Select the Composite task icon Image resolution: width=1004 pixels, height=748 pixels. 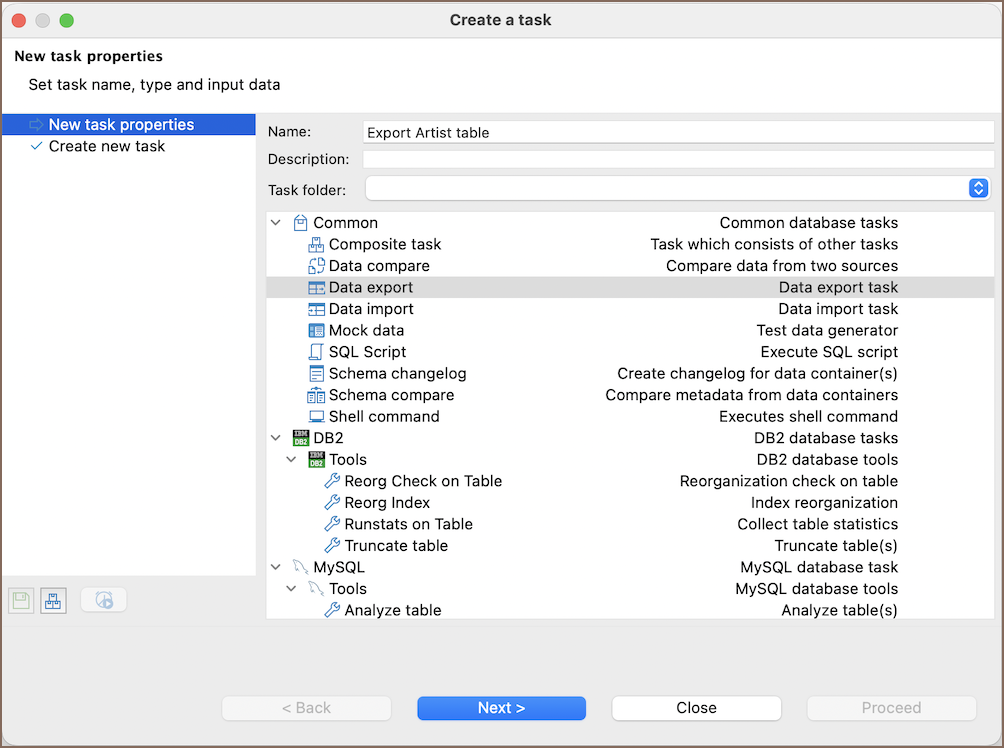click(x=316, y=244)
